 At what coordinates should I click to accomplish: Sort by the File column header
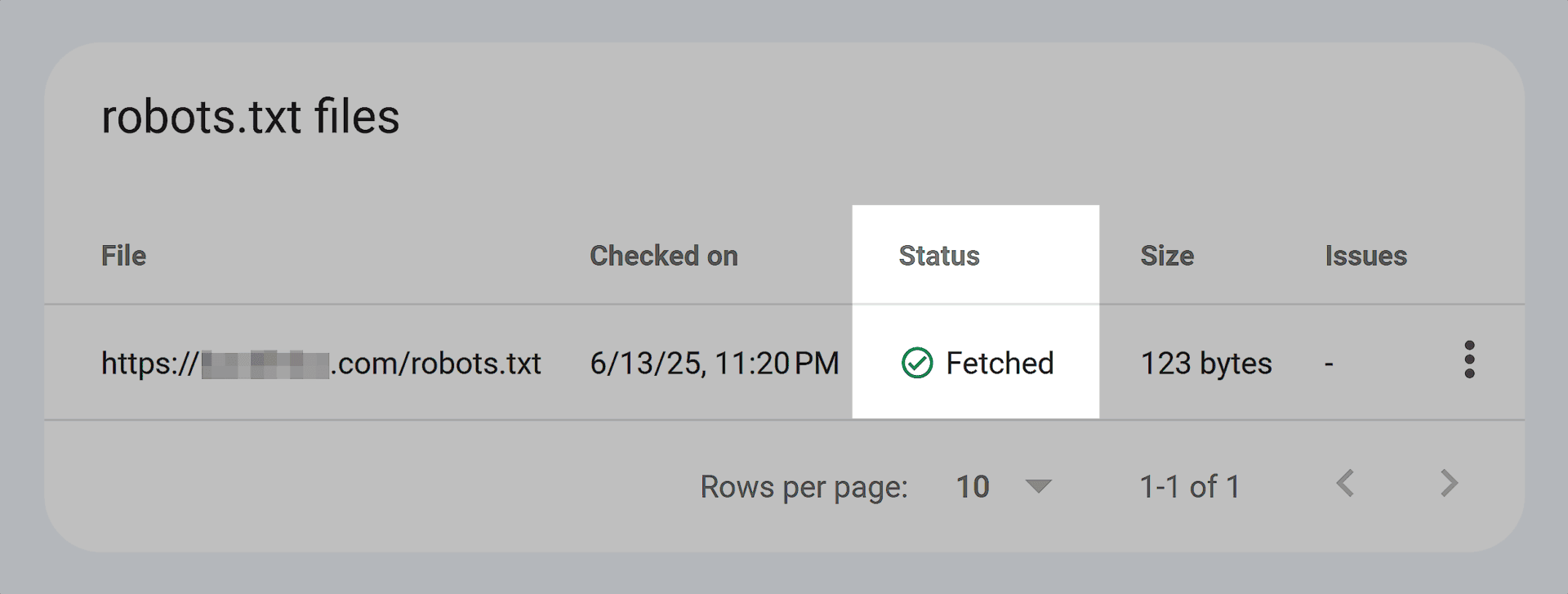pos(123,256)
